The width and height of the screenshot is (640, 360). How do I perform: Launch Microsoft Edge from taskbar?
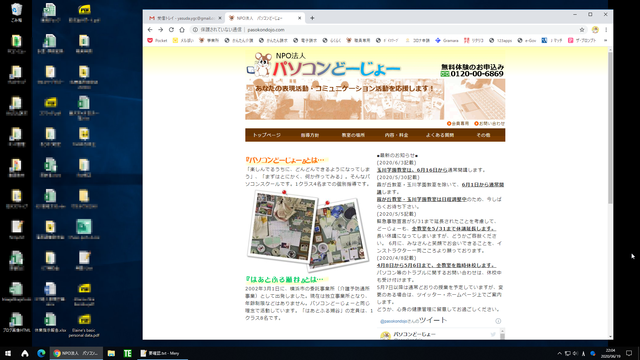click(41, 353)
